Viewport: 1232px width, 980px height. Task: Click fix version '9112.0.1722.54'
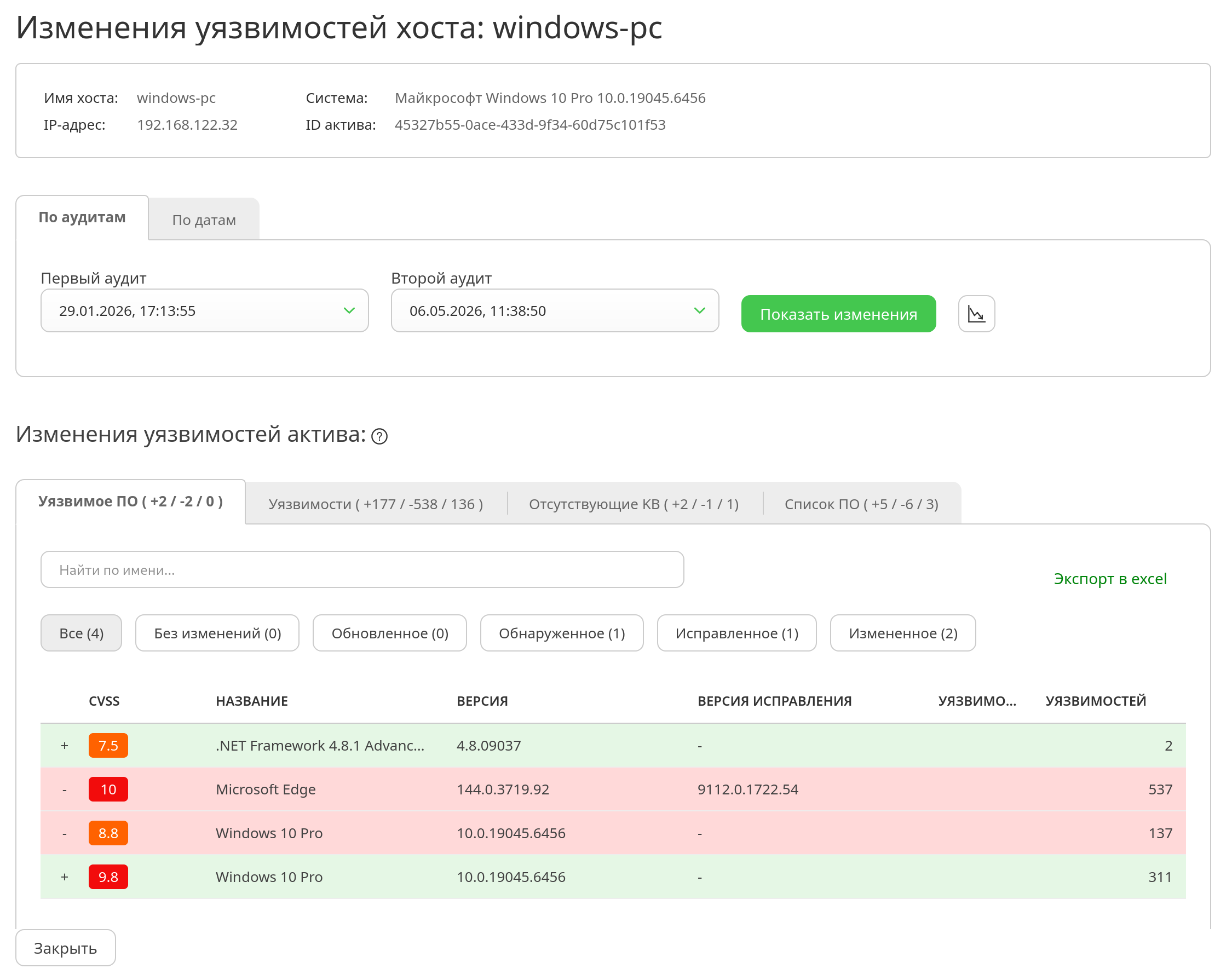tap(747, 789)
